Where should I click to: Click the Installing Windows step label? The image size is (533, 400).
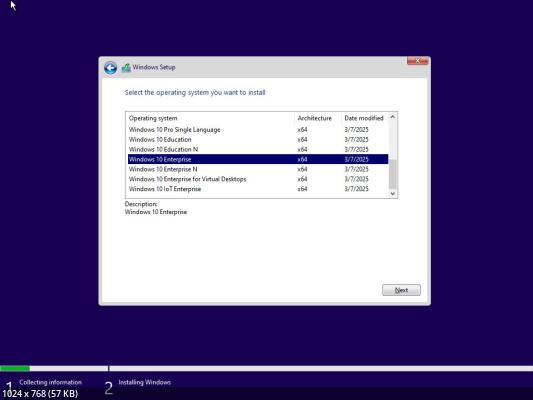pyautogui.click(x=144, y=382)
